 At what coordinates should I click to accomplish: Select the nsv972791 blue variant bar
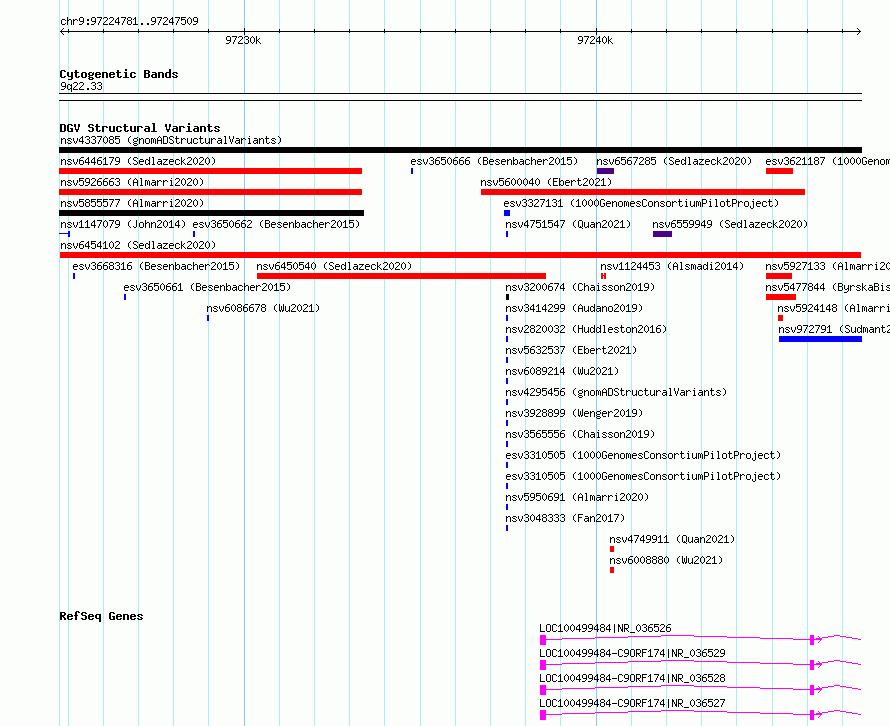(820, 339)
